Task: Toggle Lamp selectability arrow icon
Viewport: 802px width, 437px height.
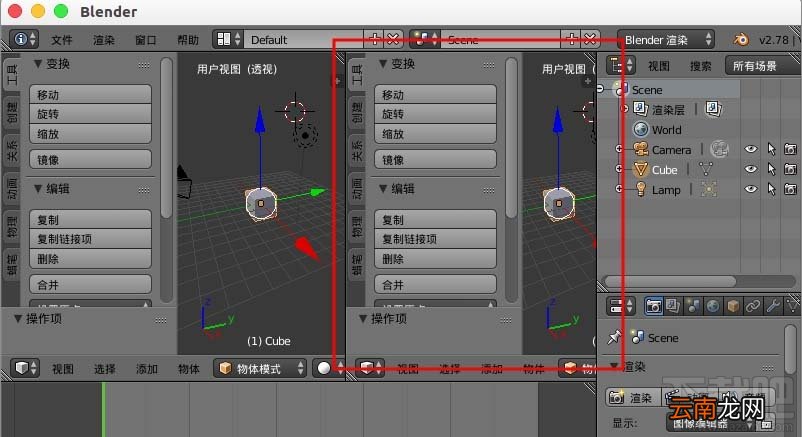Action: point(771,189)
